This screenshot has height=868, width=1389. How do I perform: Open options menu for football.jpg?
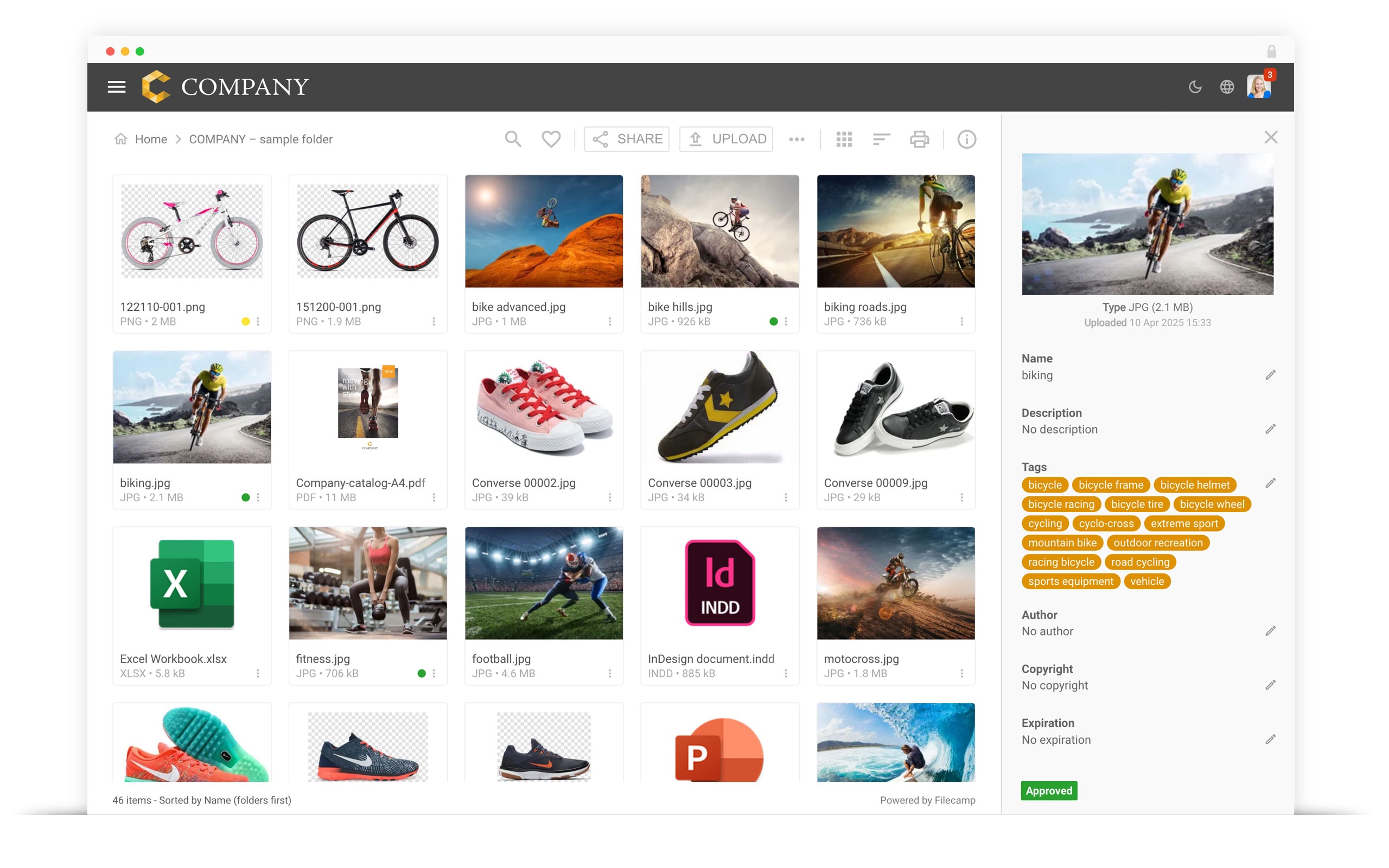(609, 673)
